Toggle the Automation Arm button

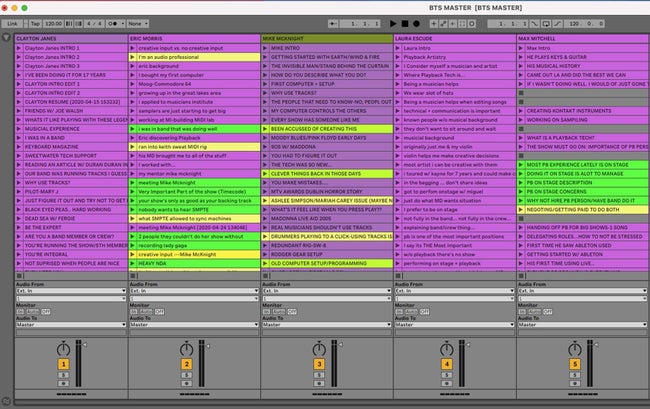pyautogui.click(x=443, y=24)
